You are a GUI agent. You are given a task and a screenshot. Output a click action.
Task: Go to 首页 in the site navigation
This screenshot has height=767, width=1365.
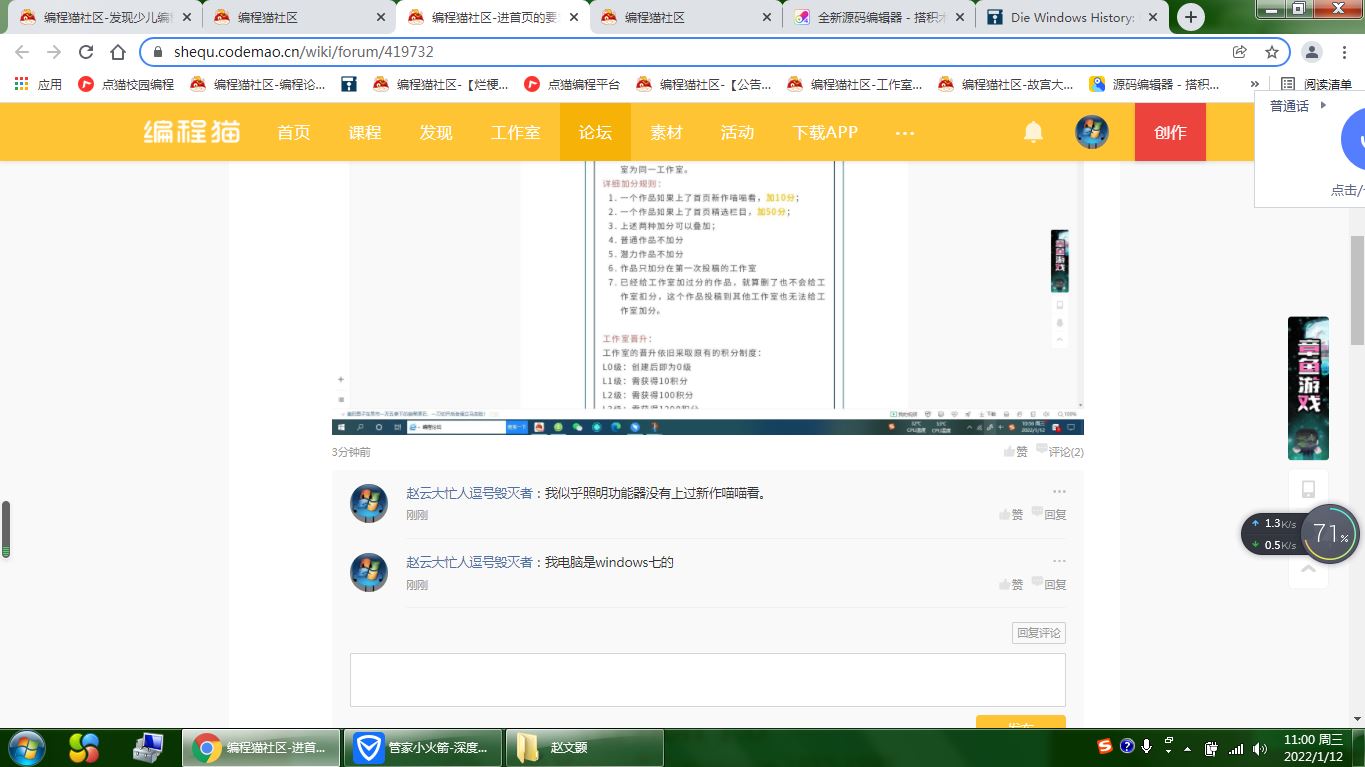pos(294,132)
